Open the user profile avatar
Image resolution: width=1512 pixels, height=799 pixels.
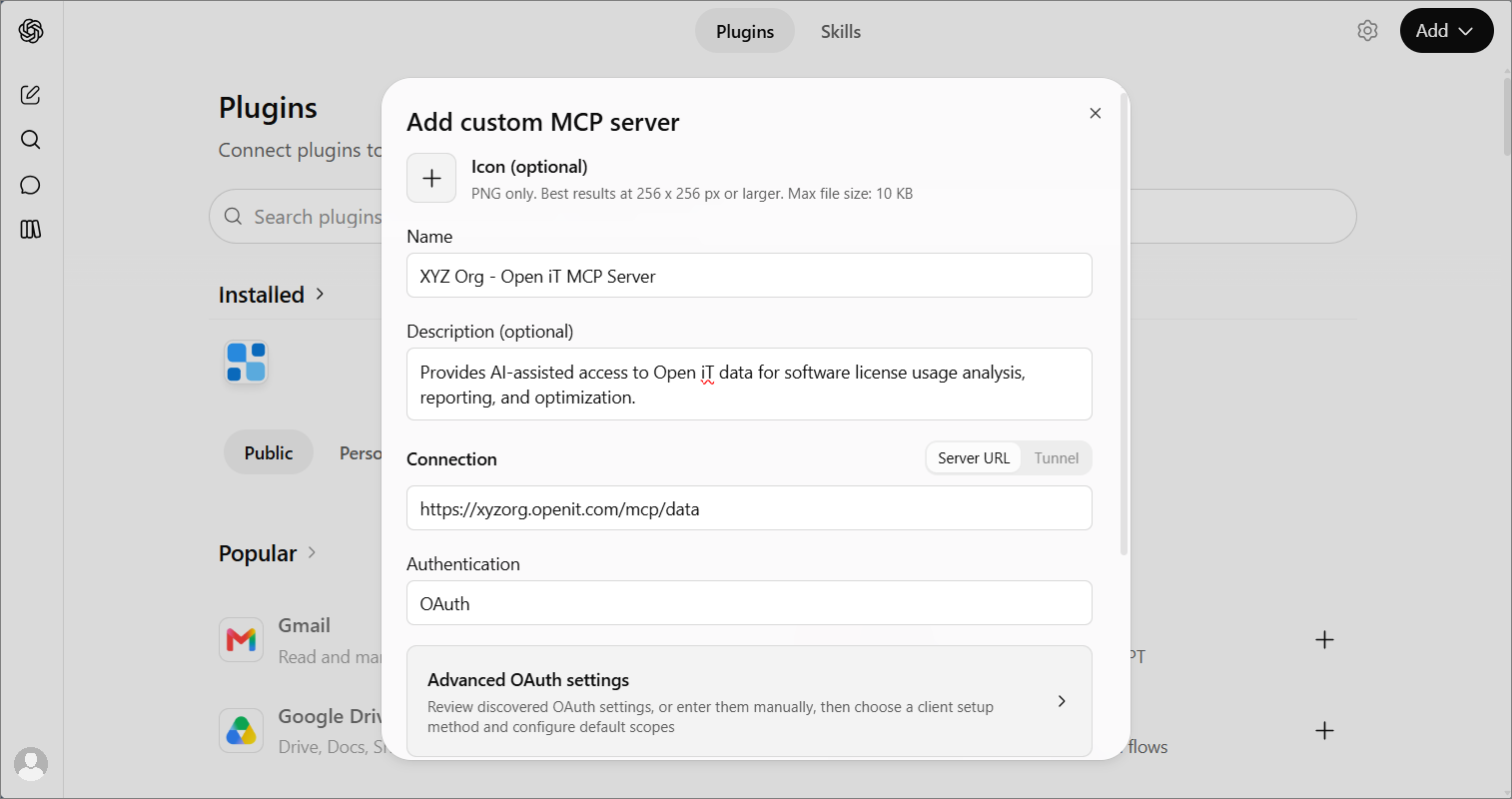pyautogui.click(x=31, y=764)
